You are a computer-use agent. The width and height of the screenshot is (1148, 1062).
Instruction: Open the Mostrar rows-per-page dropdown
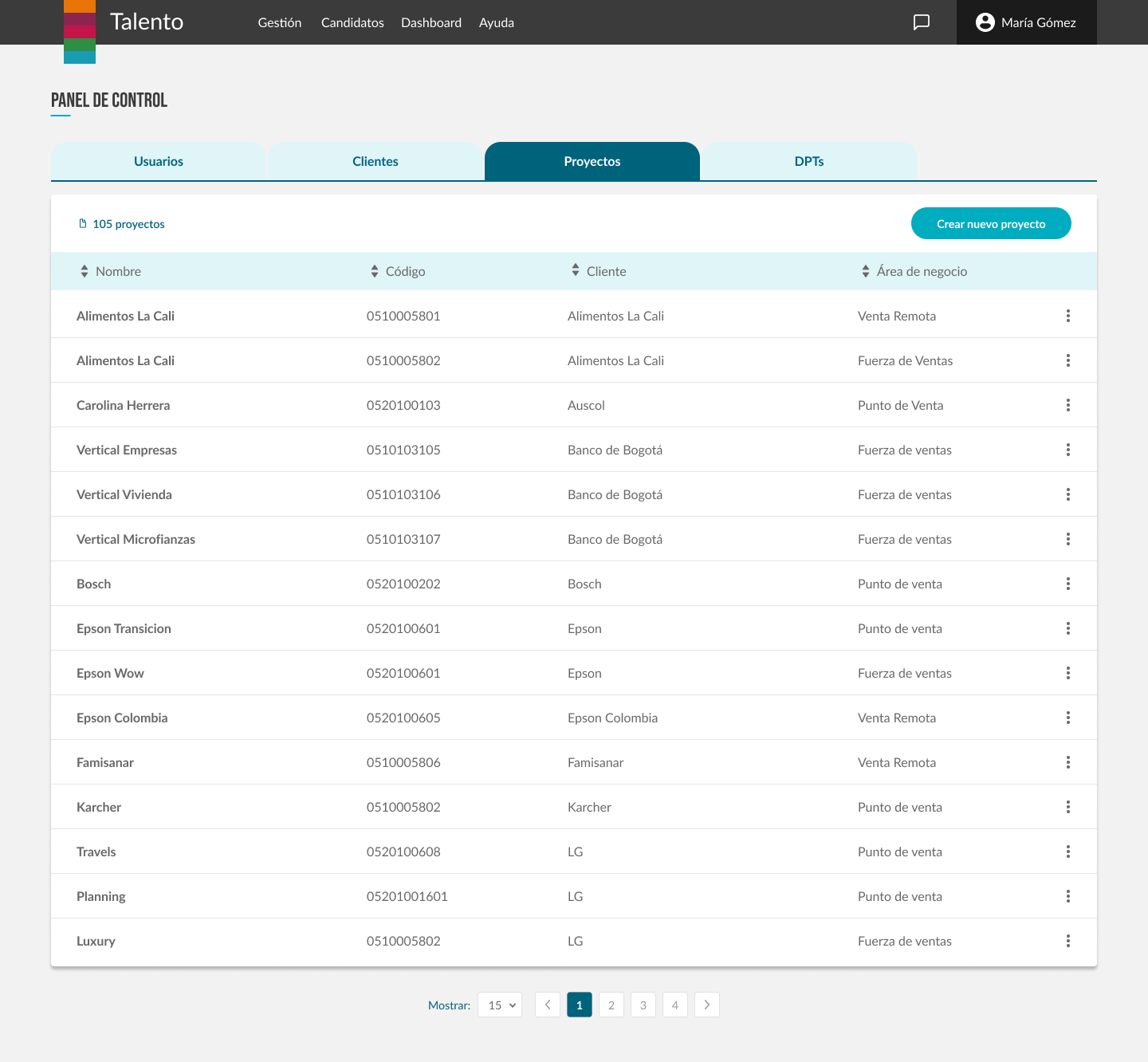tap(500, 1005)
